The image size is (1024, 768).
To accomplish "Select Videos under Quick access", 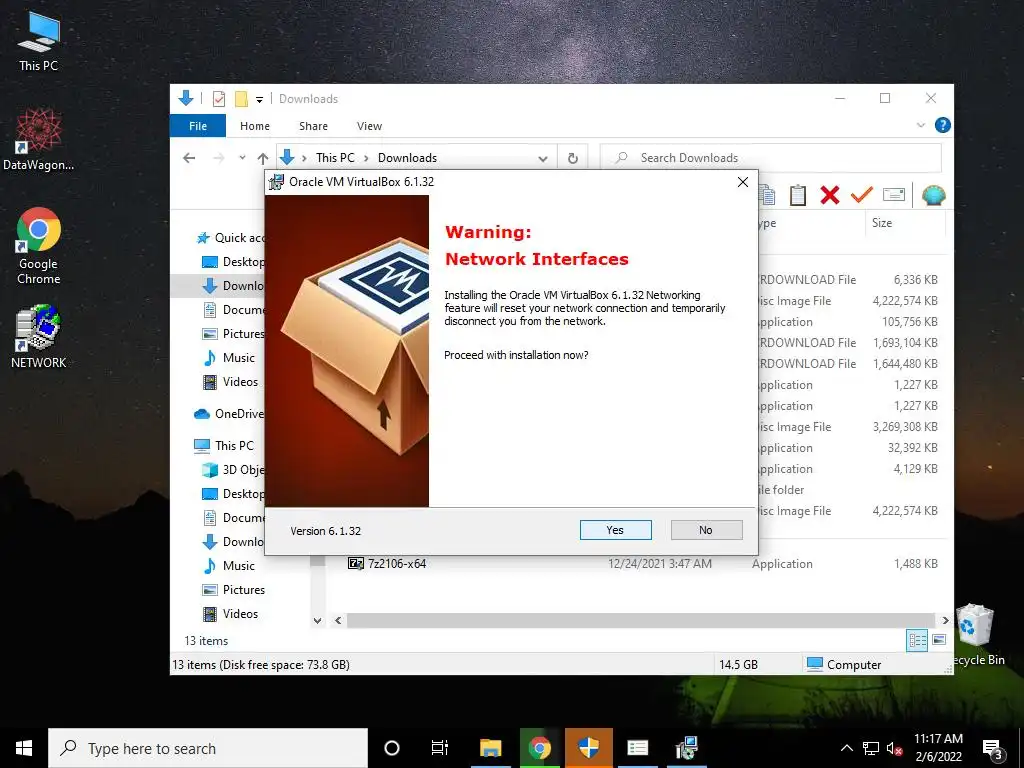I will click(231, 382).
